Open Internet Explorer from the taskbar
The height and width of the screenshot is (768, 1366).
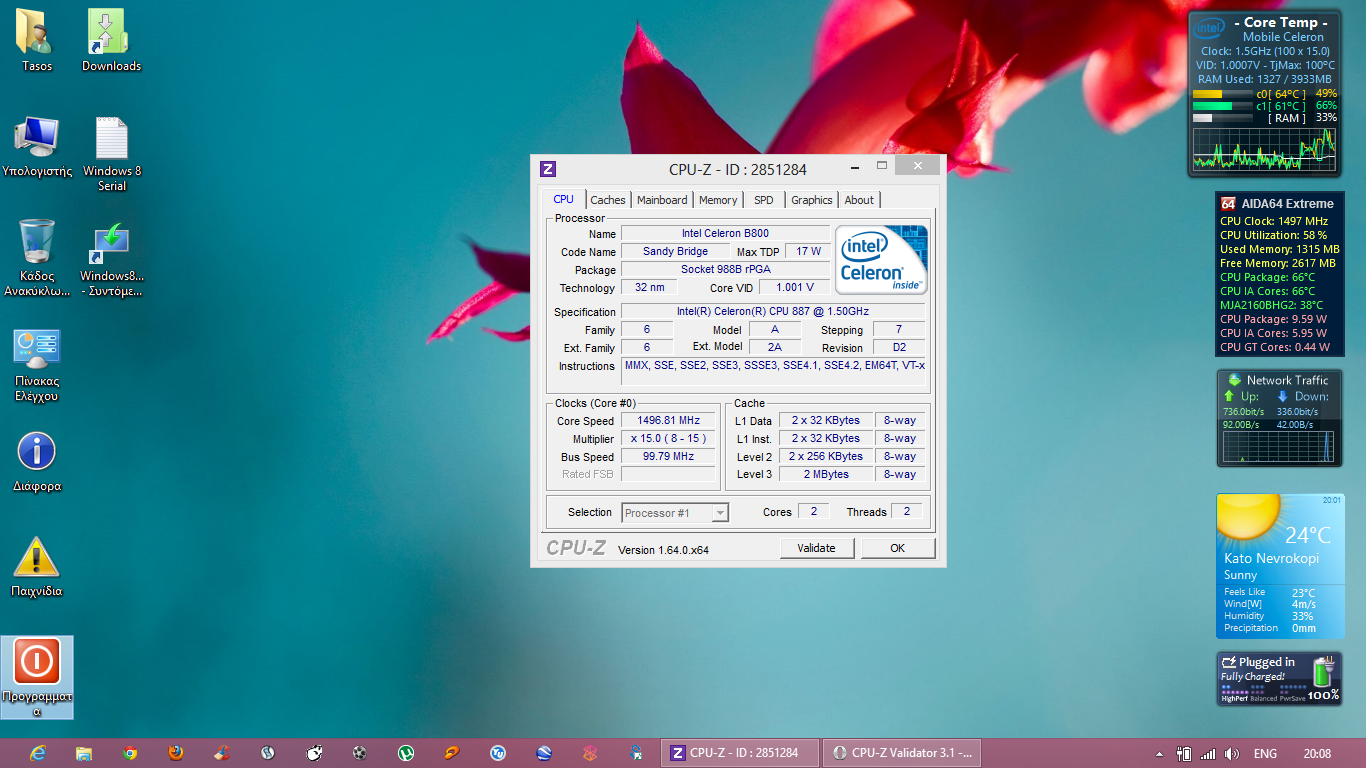click(x=38, y=753)
